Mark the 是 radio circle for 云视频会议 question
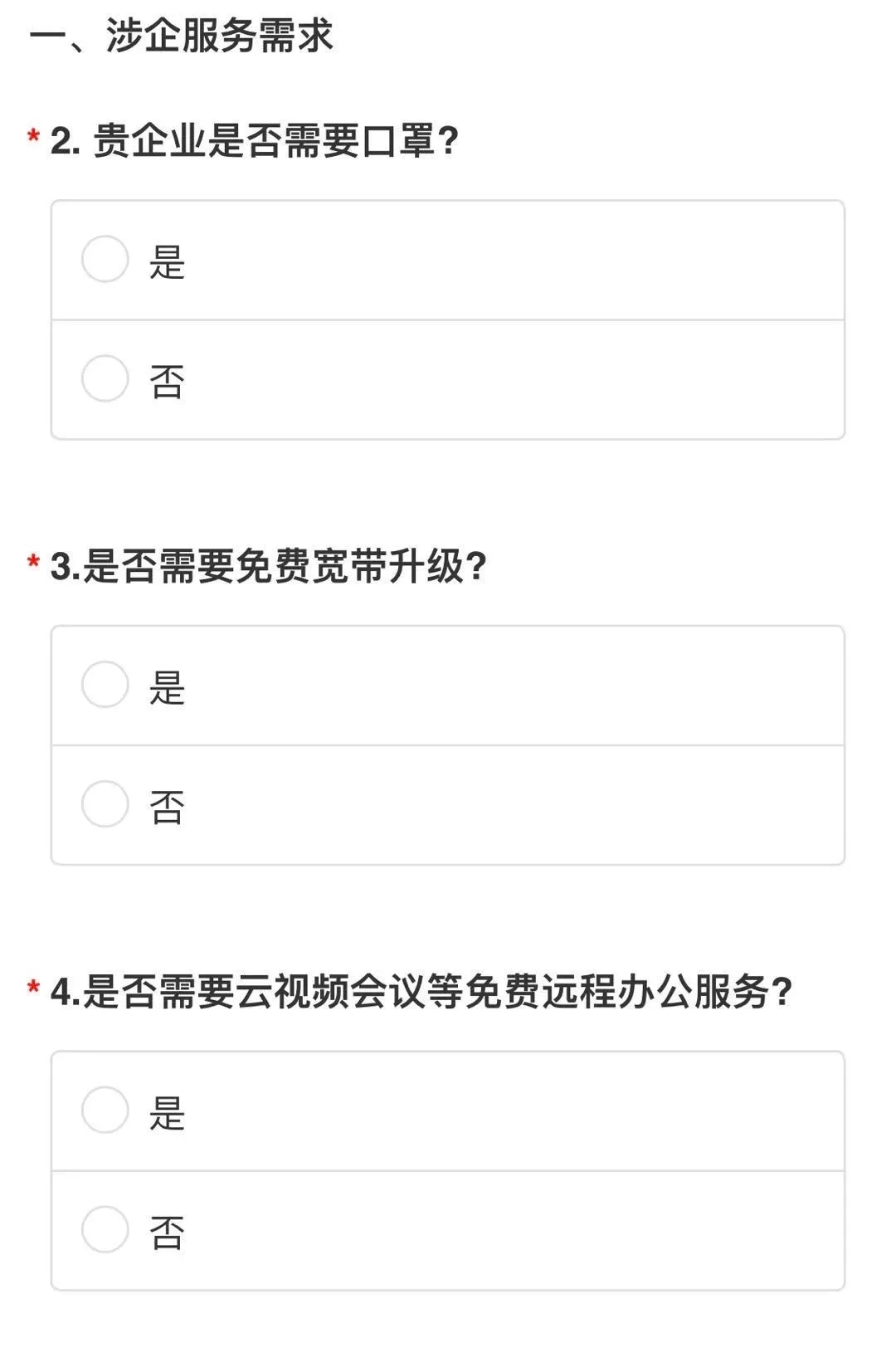 pyautogui.click(x=105, y=1110)
